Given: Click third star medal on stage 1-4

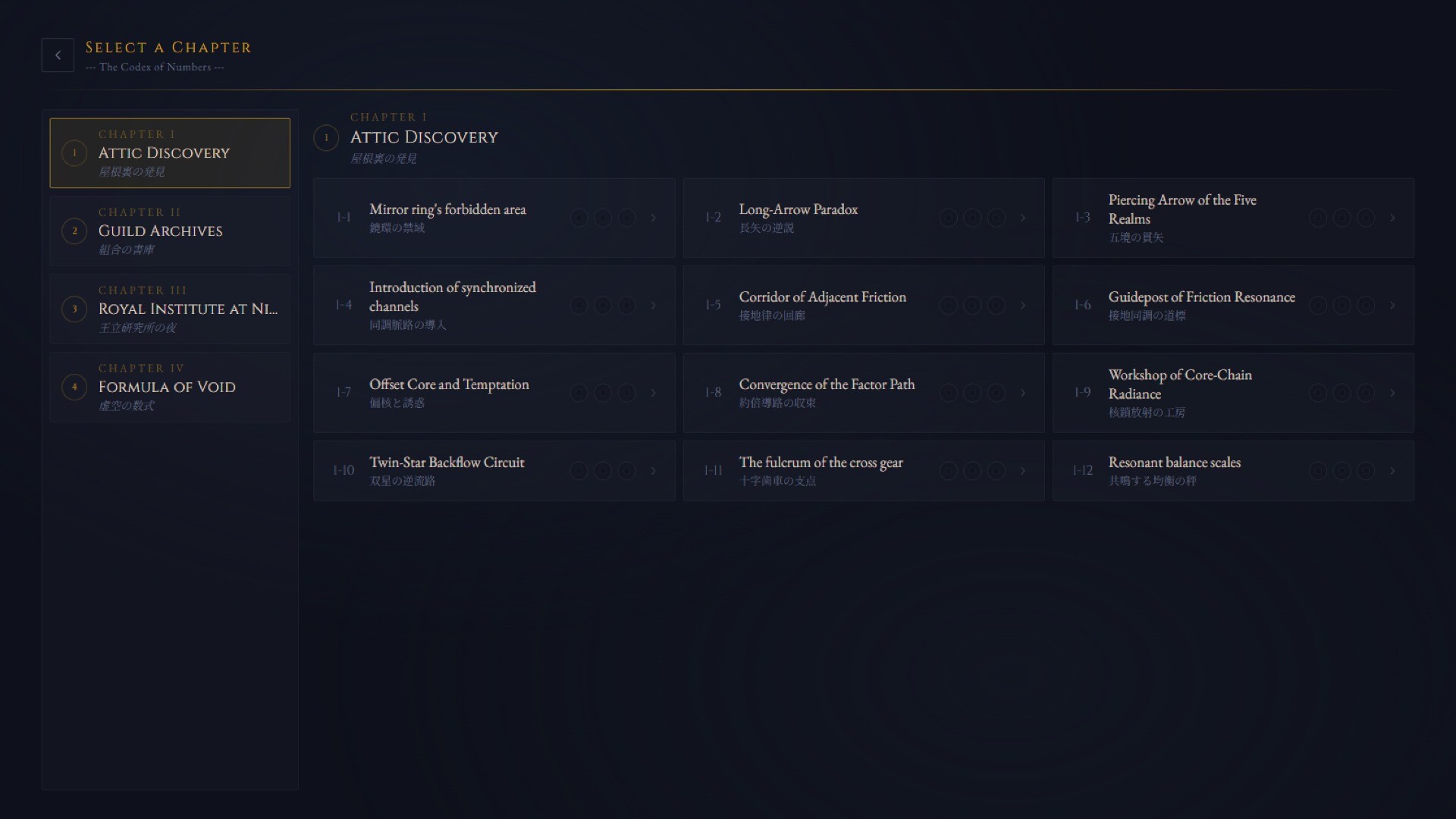Looking at the screenshot, I should tap(626, 306).
